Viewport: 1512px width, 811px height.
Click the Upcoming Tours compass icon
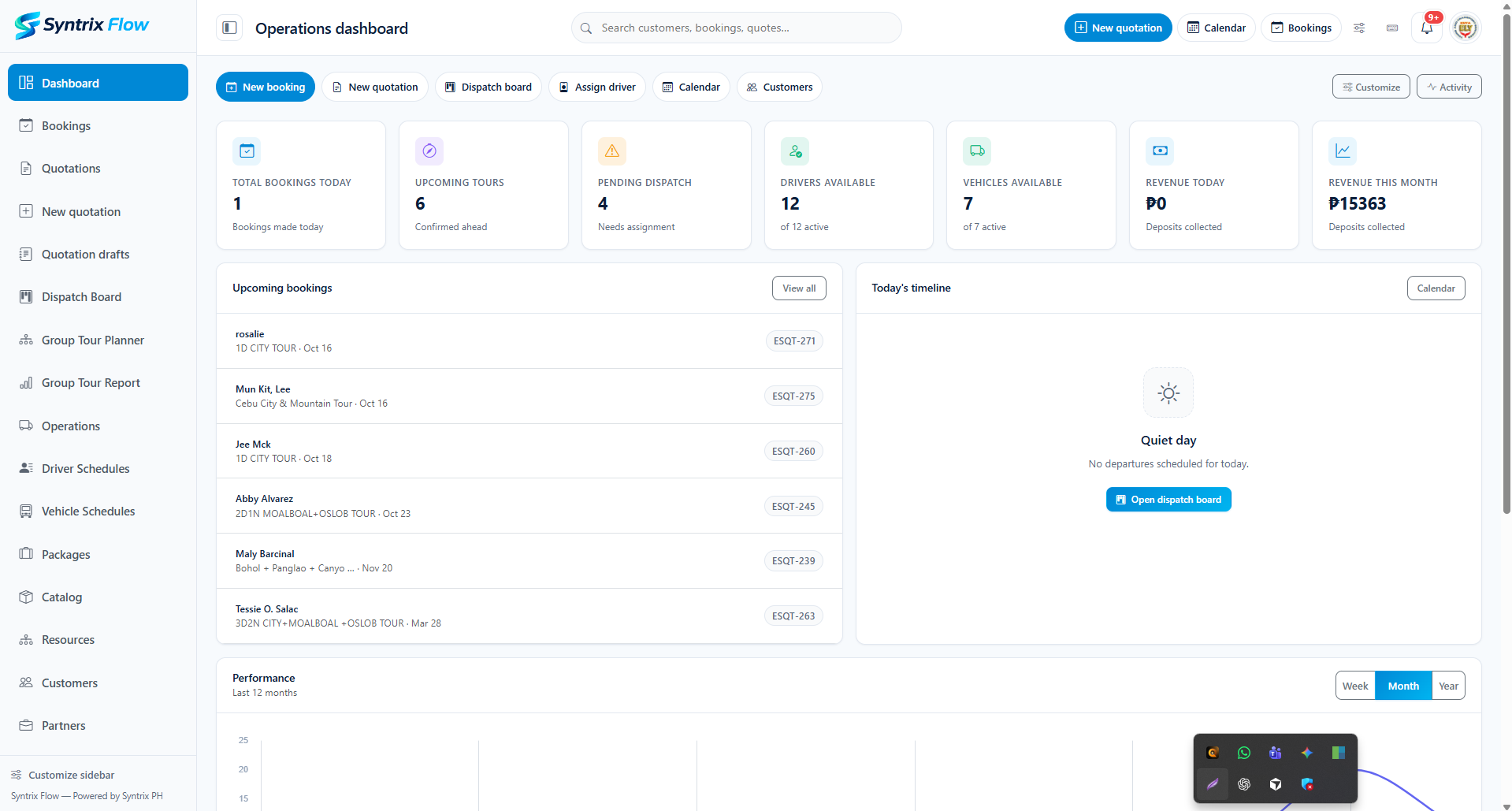[x=429, y=151]
